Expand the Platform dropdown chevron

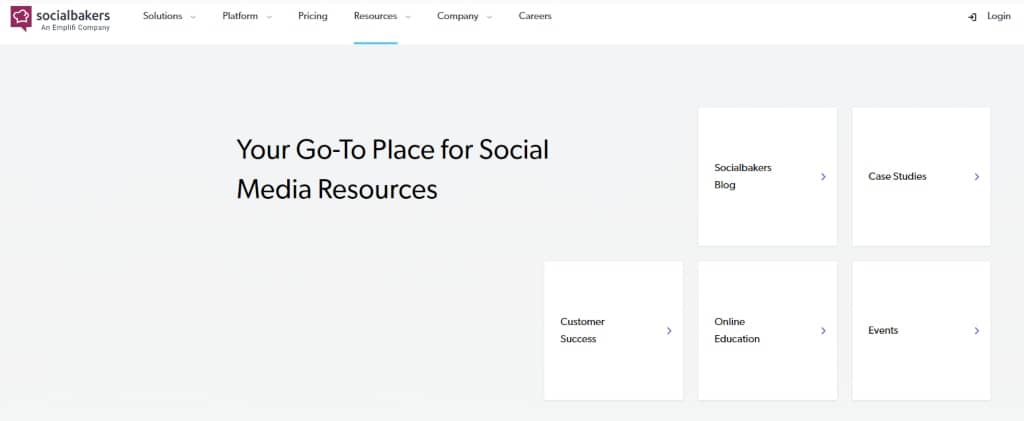coord(269,18)
